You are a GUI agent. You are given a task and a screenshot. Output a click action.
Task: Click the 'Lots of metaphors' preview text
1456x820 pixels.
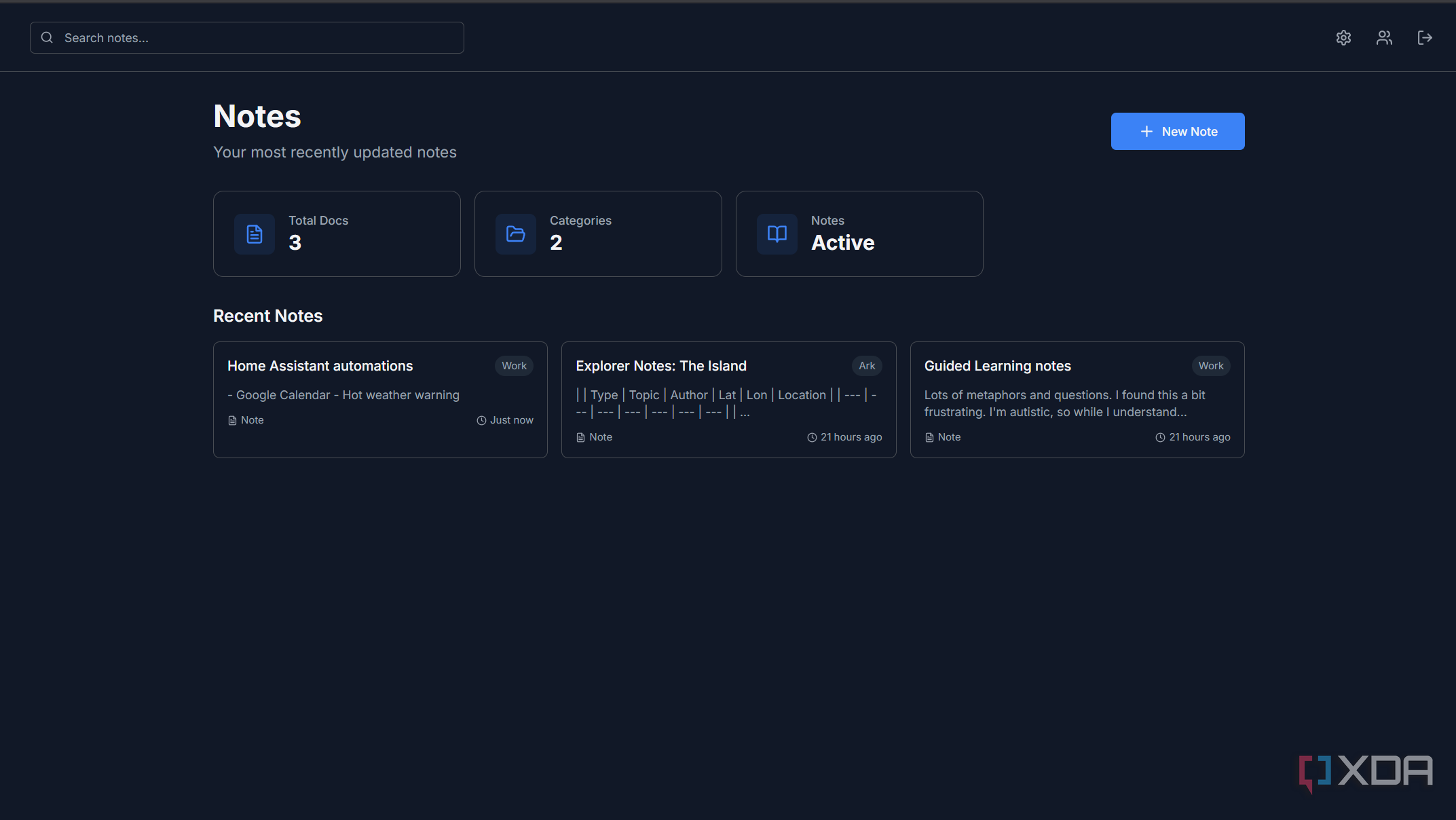point(1064,403)
